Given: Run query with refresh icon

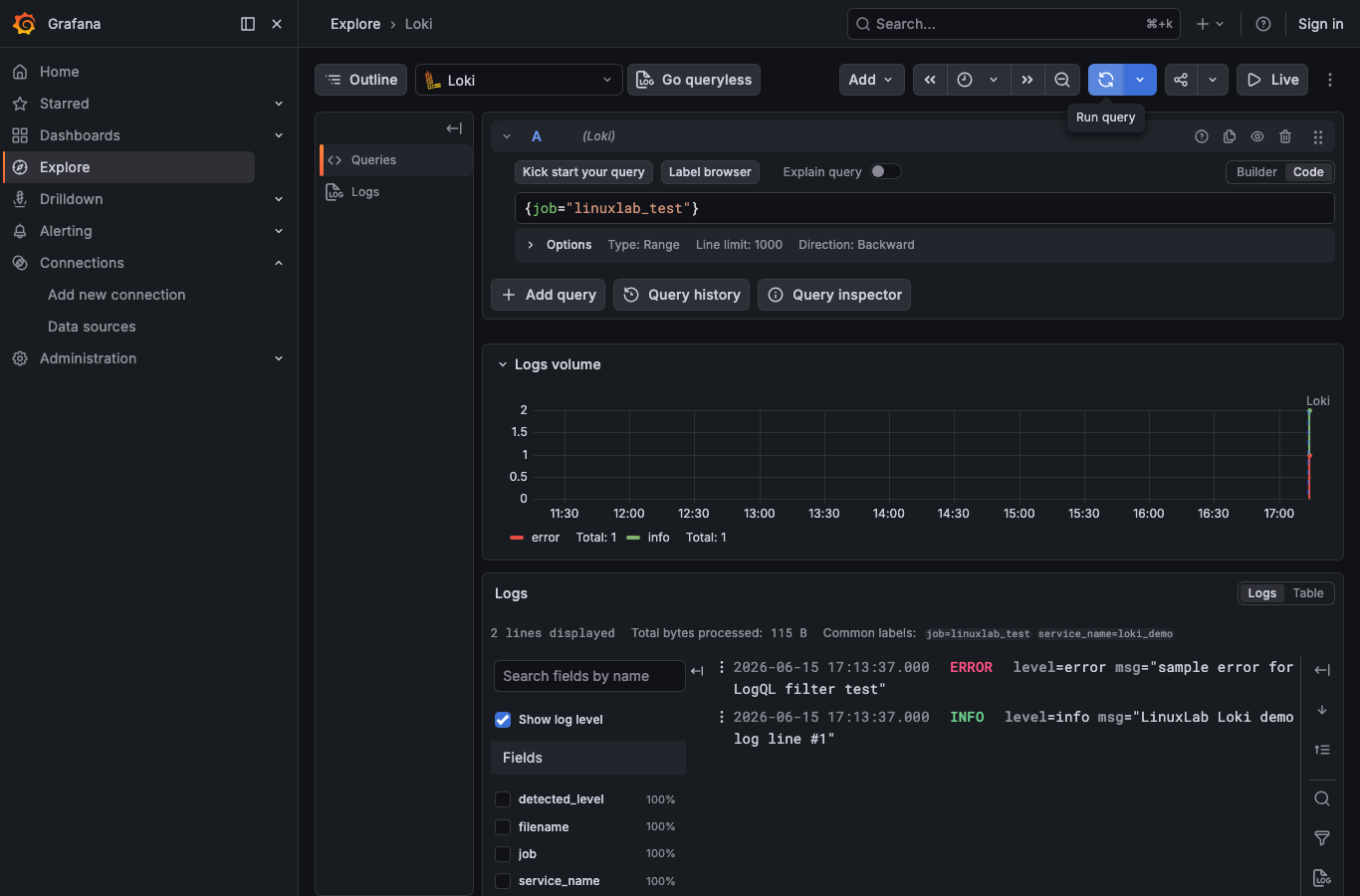Looking at the screenshot, I should click(x=1105, y=80).
